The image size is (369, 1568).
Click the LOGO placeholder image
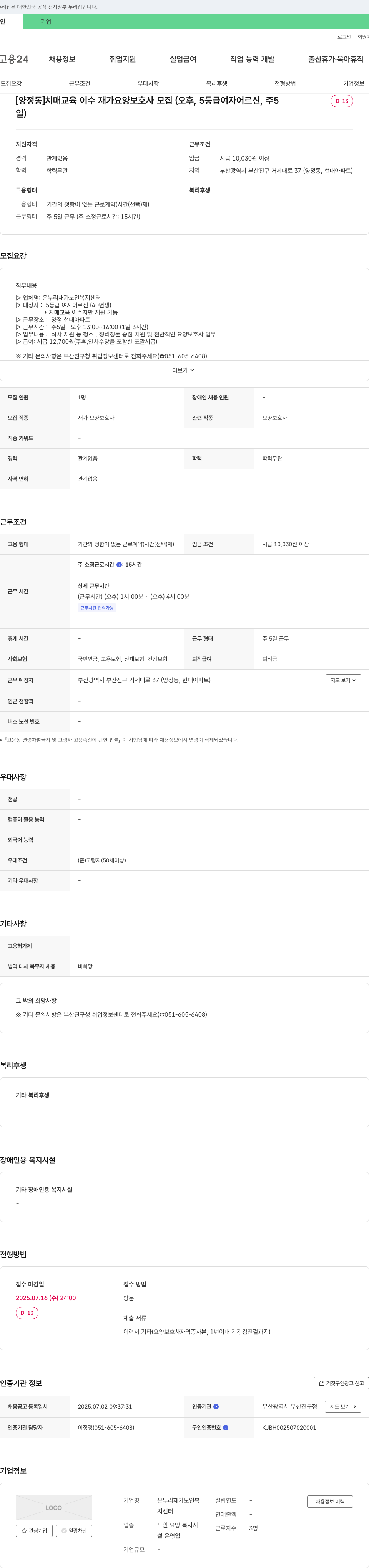pos(53,1507)
